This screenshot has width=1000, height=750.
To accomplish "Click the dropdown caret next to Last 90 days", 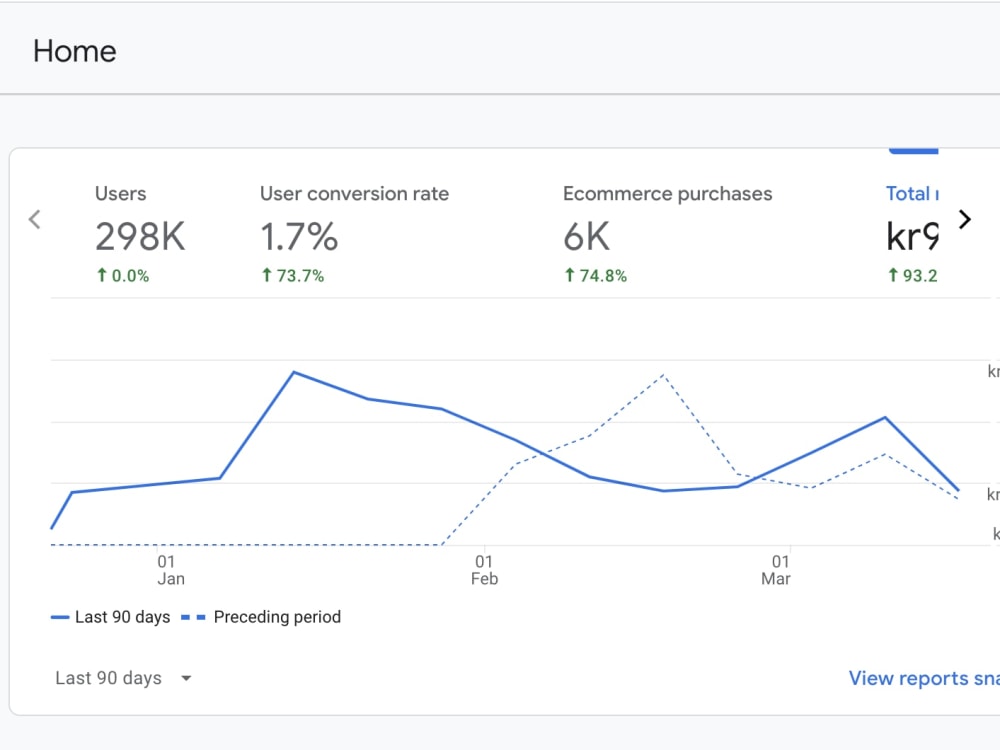I will pyautogui.click(x=186, y=678).
